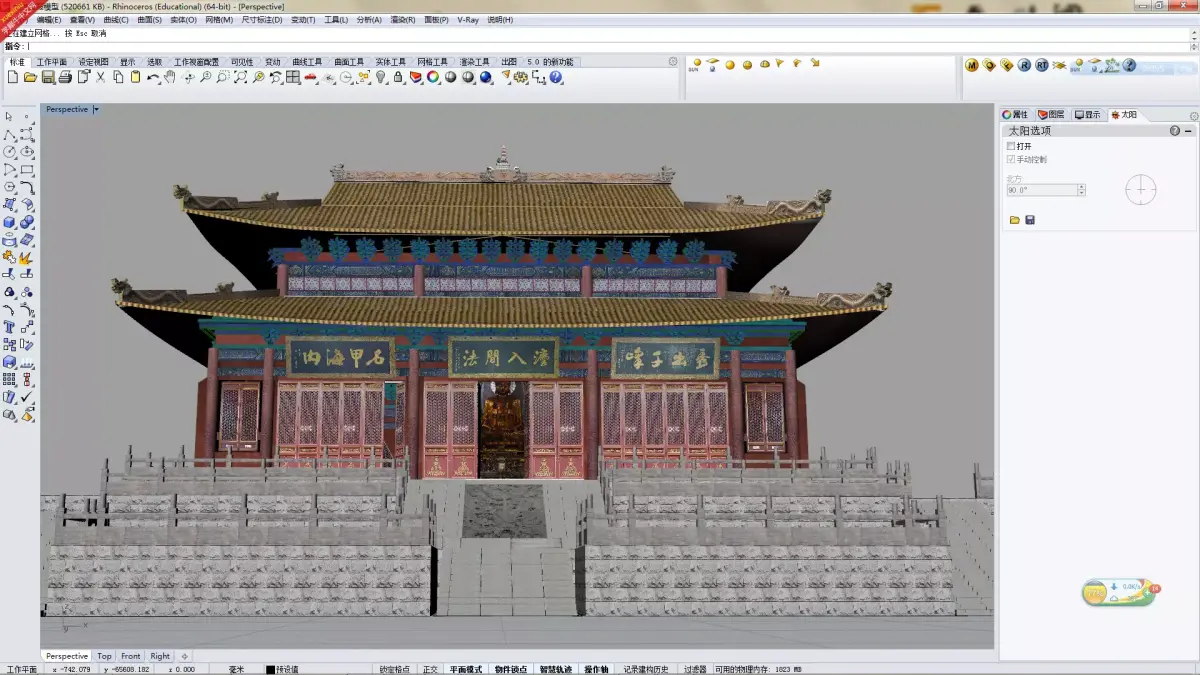This screenshot has height=675, width=1200.
Task: Click the color wheel properties icon
Action: click(433, 77)
